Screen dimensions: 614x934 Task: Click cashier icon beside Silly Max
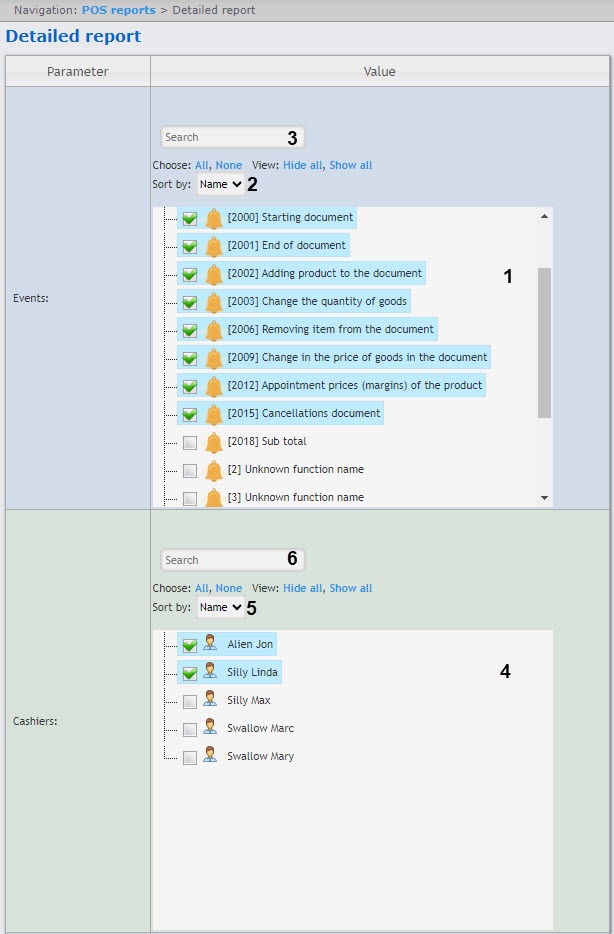(210, 701)
